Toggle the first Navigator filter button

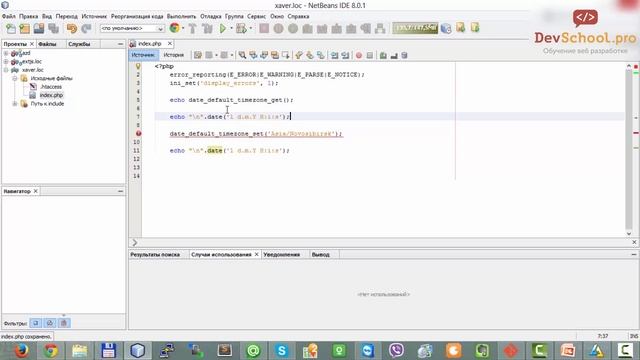pyautogui.click(x=36, y=323)
